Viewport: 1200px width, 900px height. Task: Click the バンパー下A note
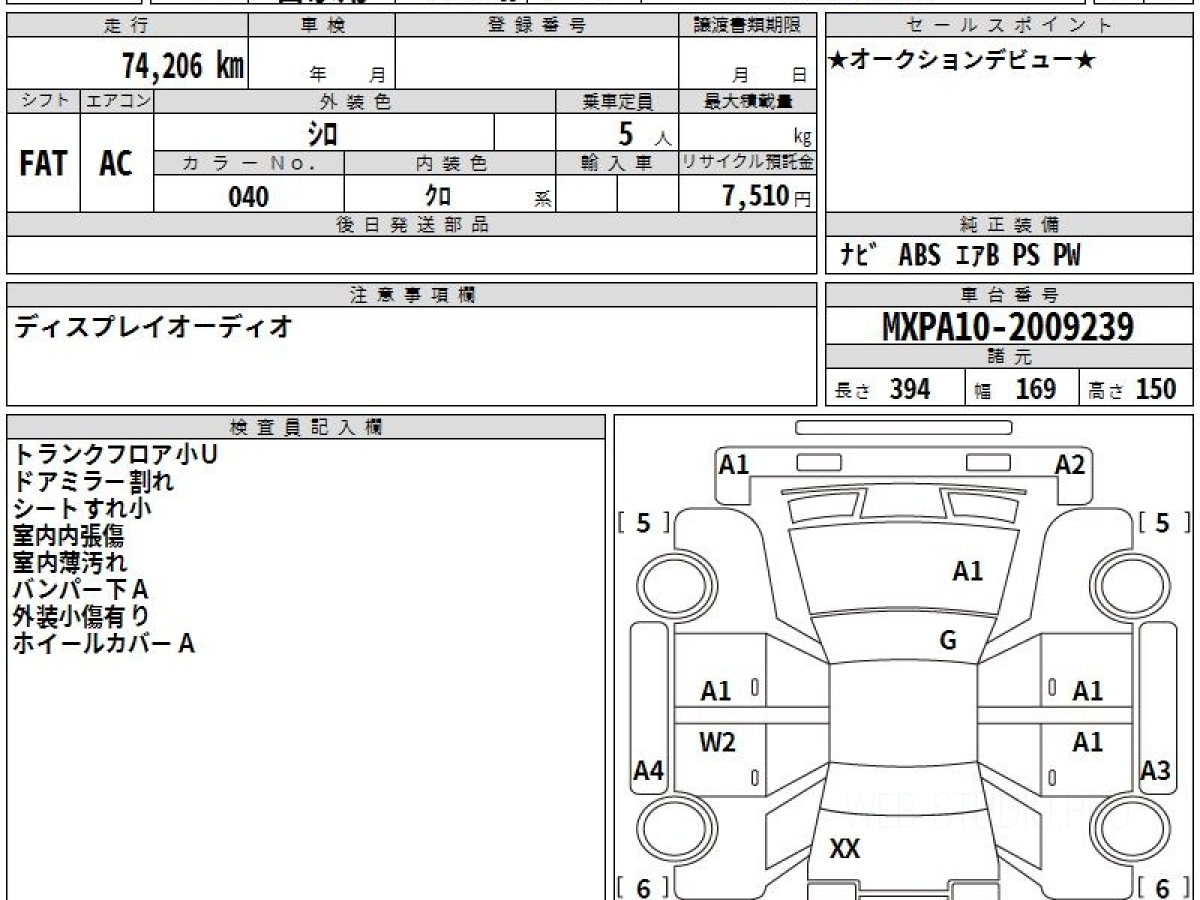(81, 589)
